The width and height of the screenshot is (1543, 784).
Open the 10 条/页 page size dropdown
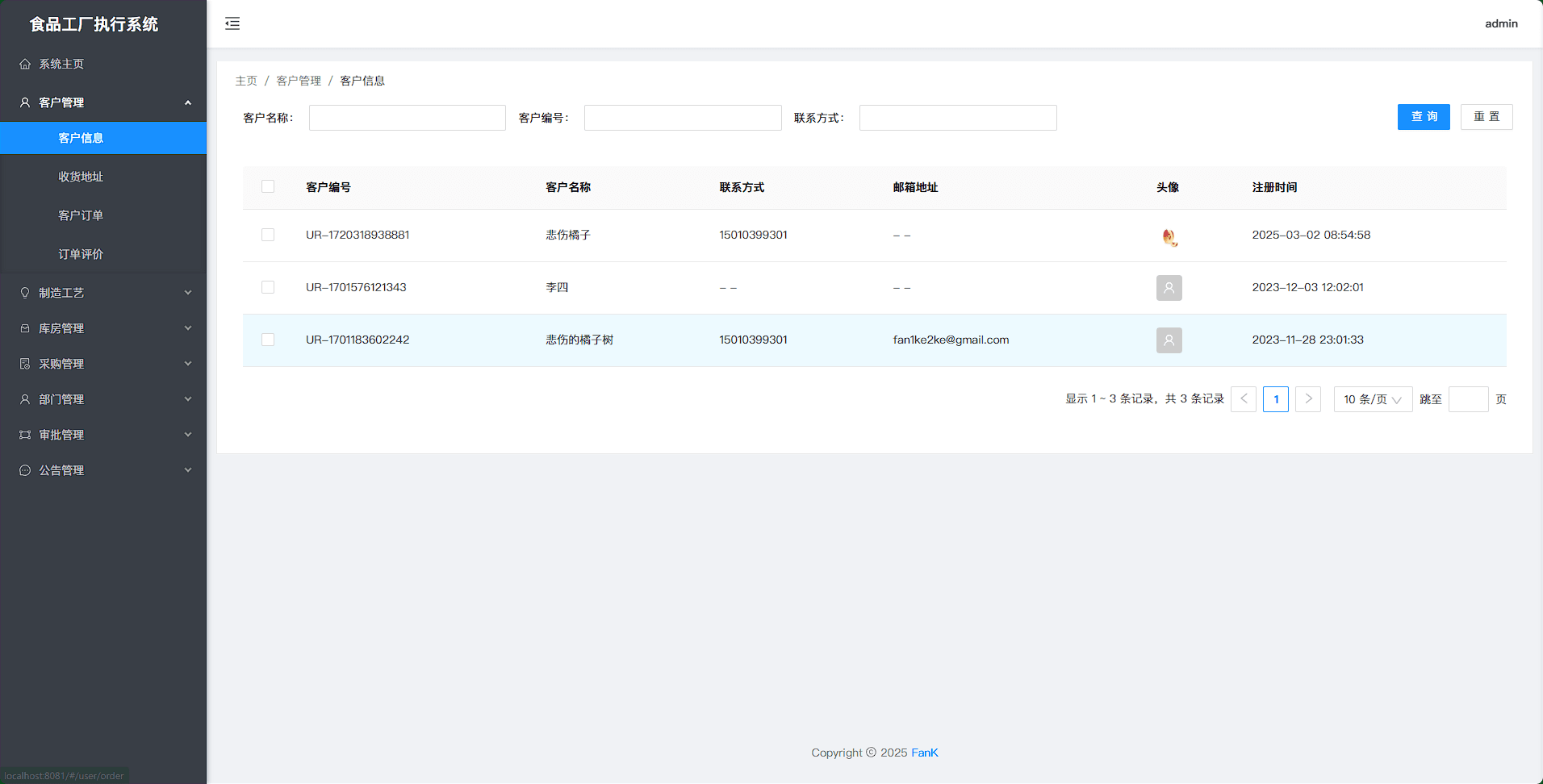click(x=1372, y=399)
